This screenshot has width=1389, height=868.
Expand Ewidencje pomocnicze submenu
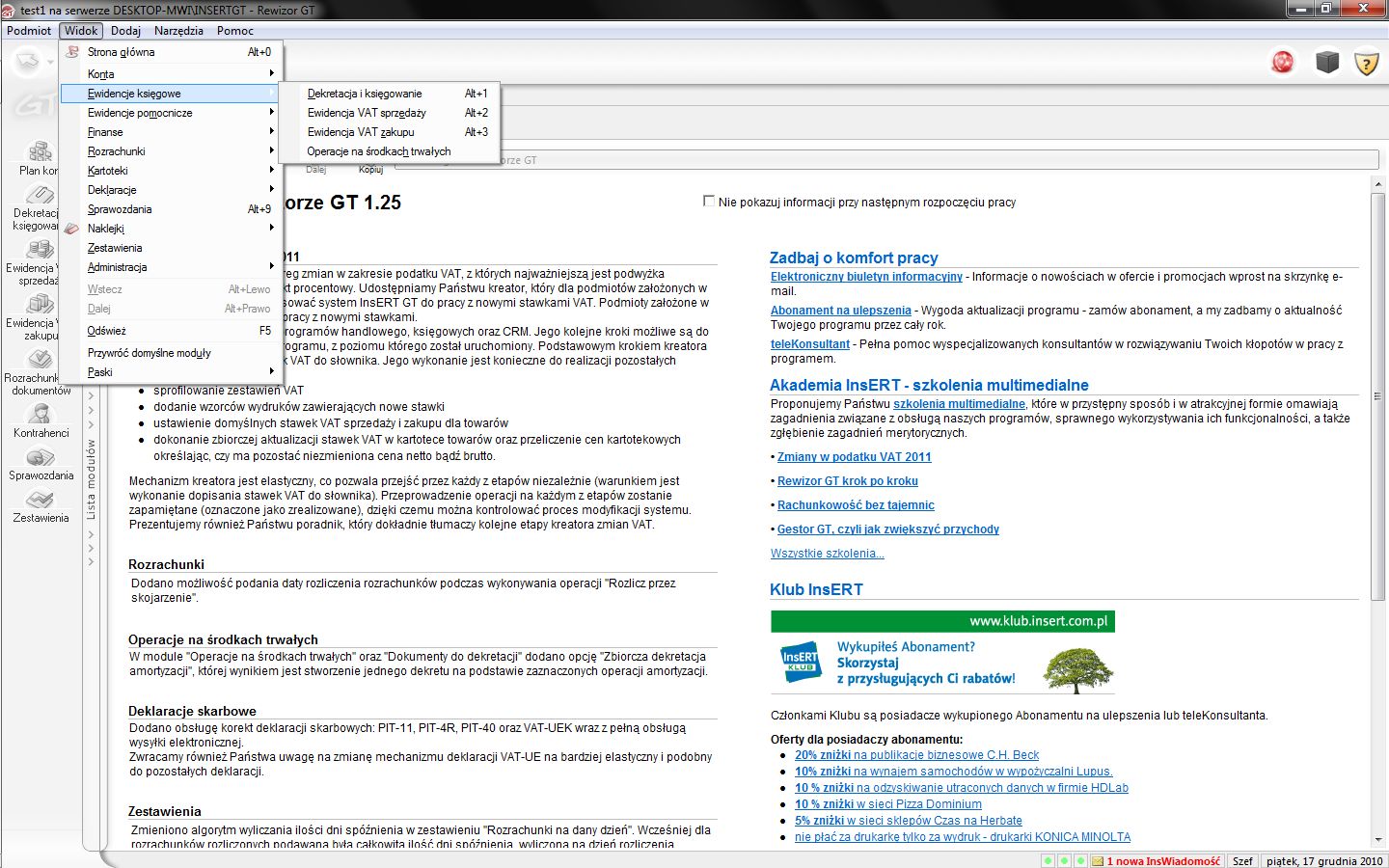pyautogui.click(x=170, y=113)
